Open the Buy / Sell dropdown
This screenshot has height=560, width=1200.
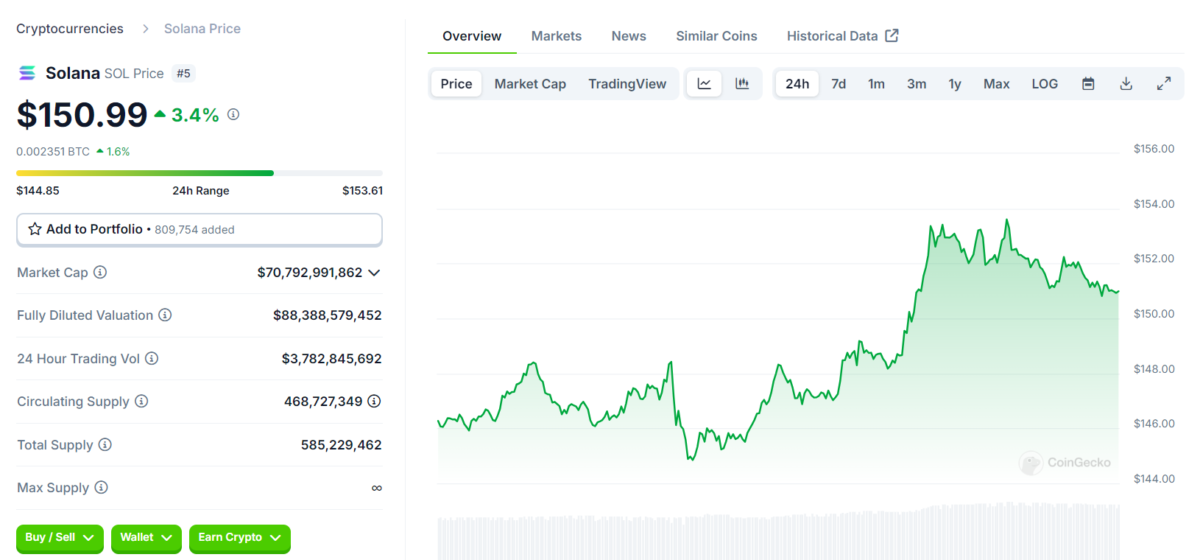[x=60, y=538]
